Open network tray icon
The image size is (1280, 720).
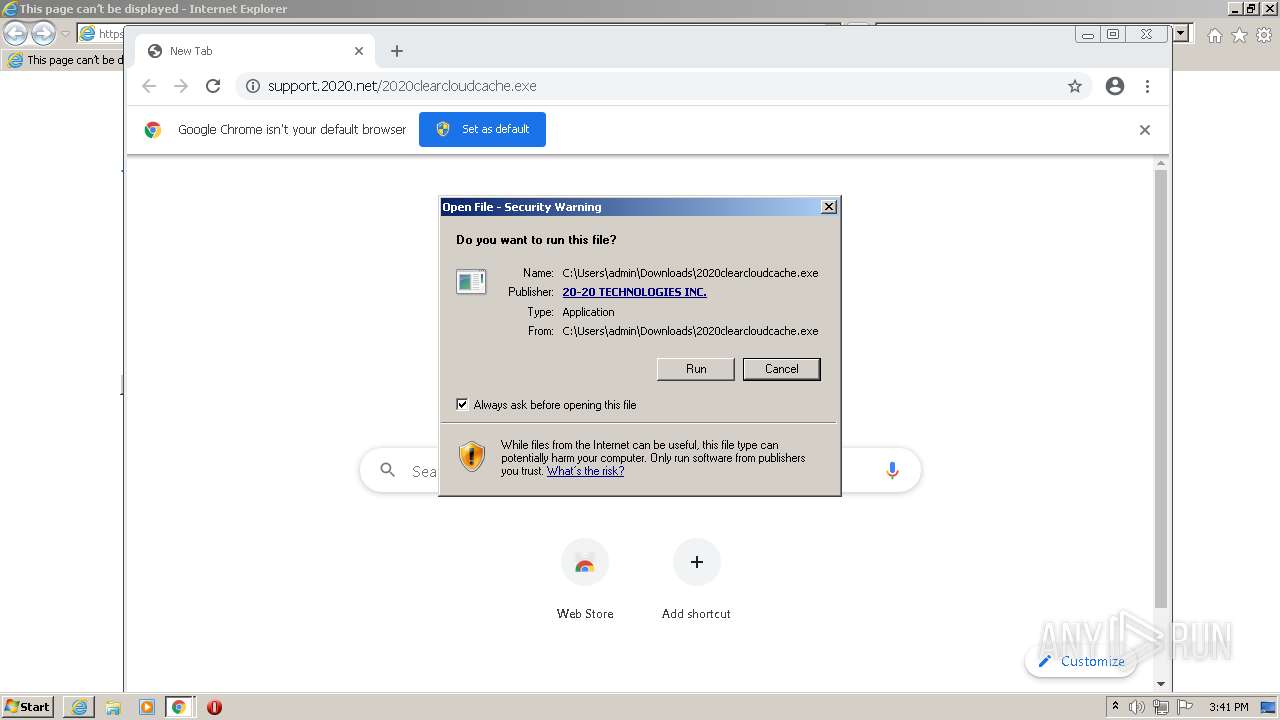pyautogui.click(x=1160, y=707)
